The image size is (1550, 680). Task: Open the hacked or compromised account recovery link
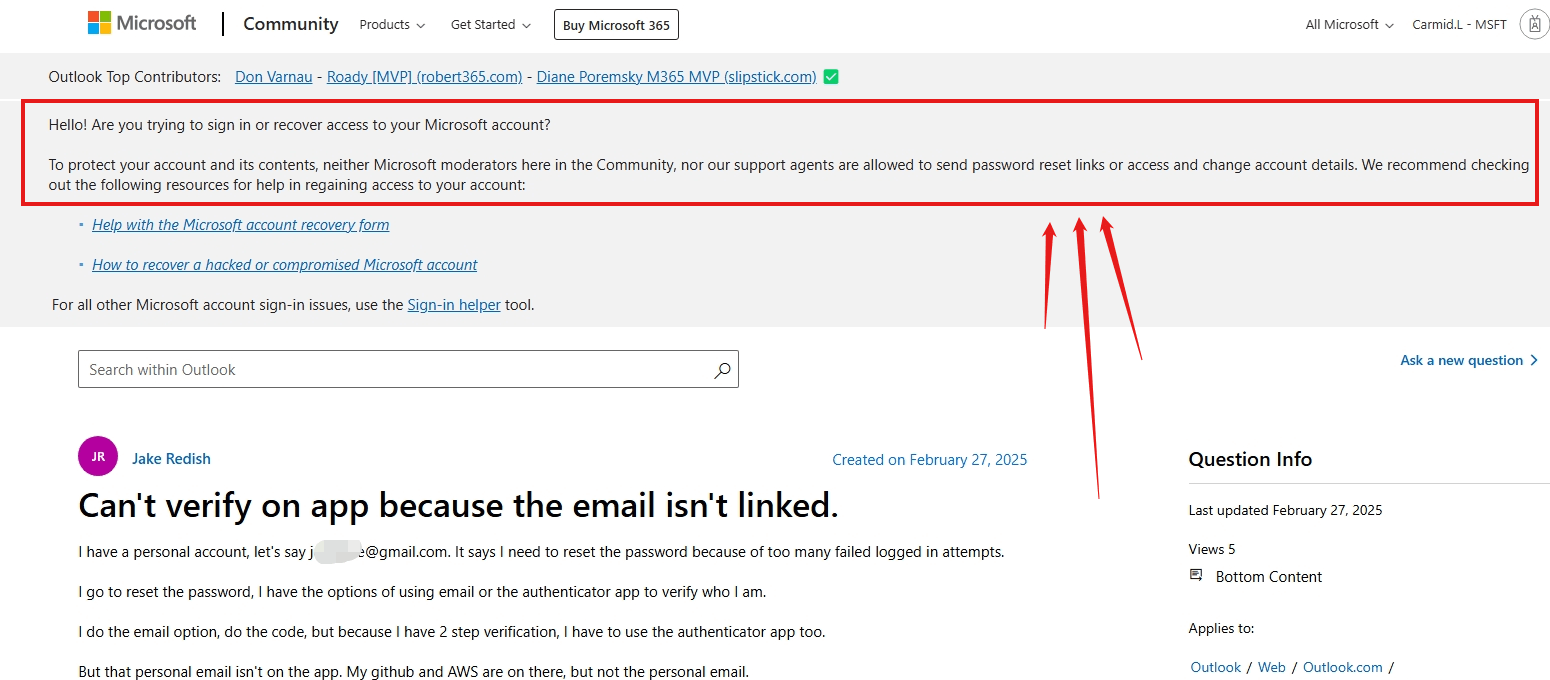click(284, 264)
